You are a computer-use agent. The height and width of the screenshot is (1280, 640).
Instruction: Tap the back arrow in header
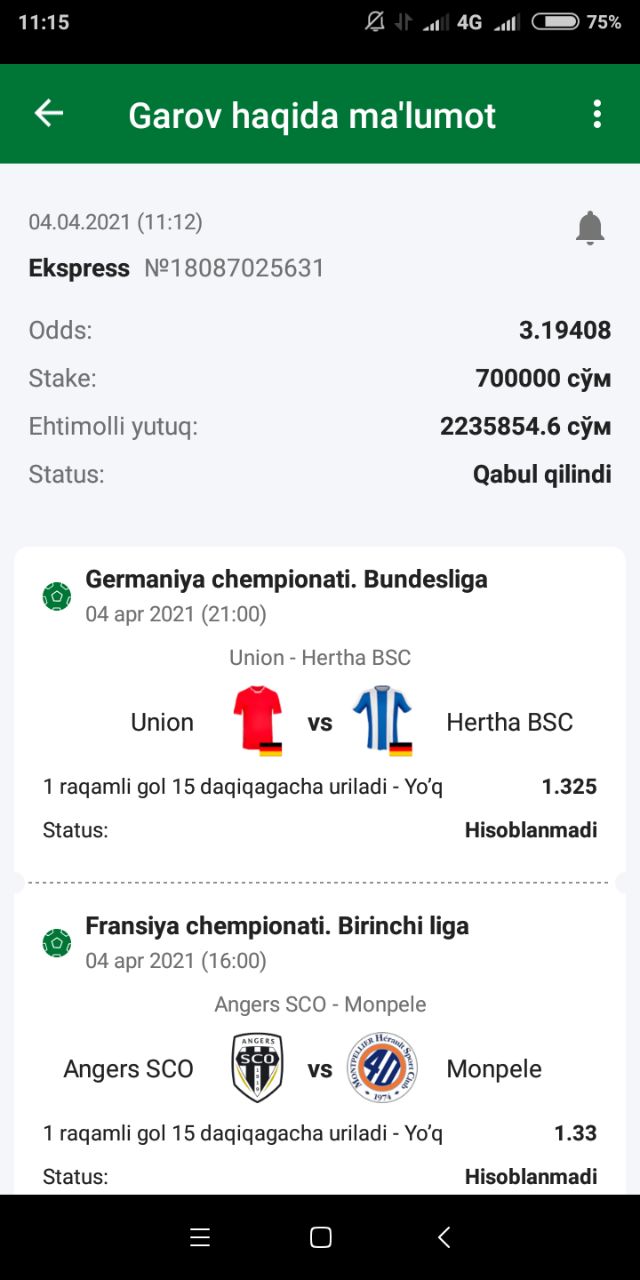pyautogui.click(x=49, y=113)
